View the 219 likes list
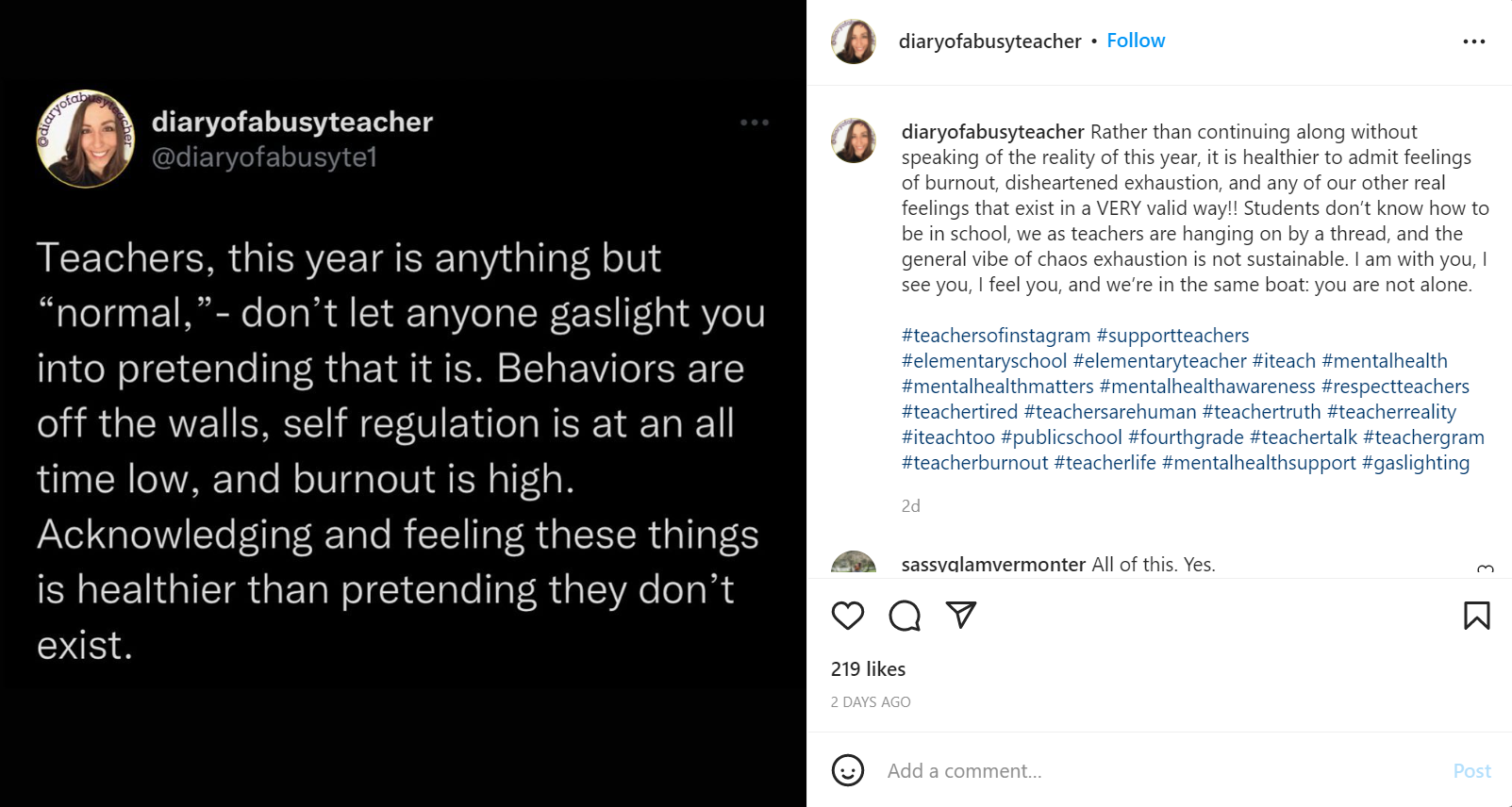This screenshot has height=807, width=1512. (868, 669)
